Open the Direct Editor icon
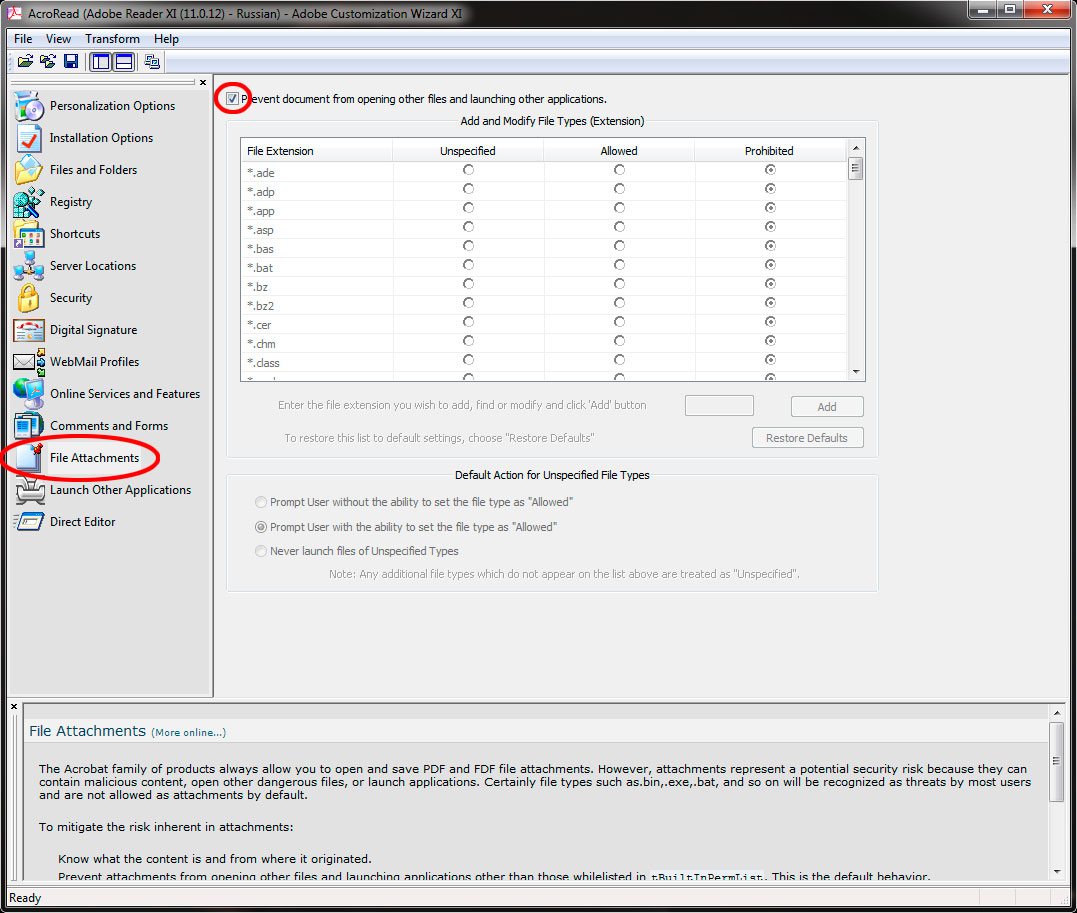This screenshot has height=913, width=1077. 29,522
